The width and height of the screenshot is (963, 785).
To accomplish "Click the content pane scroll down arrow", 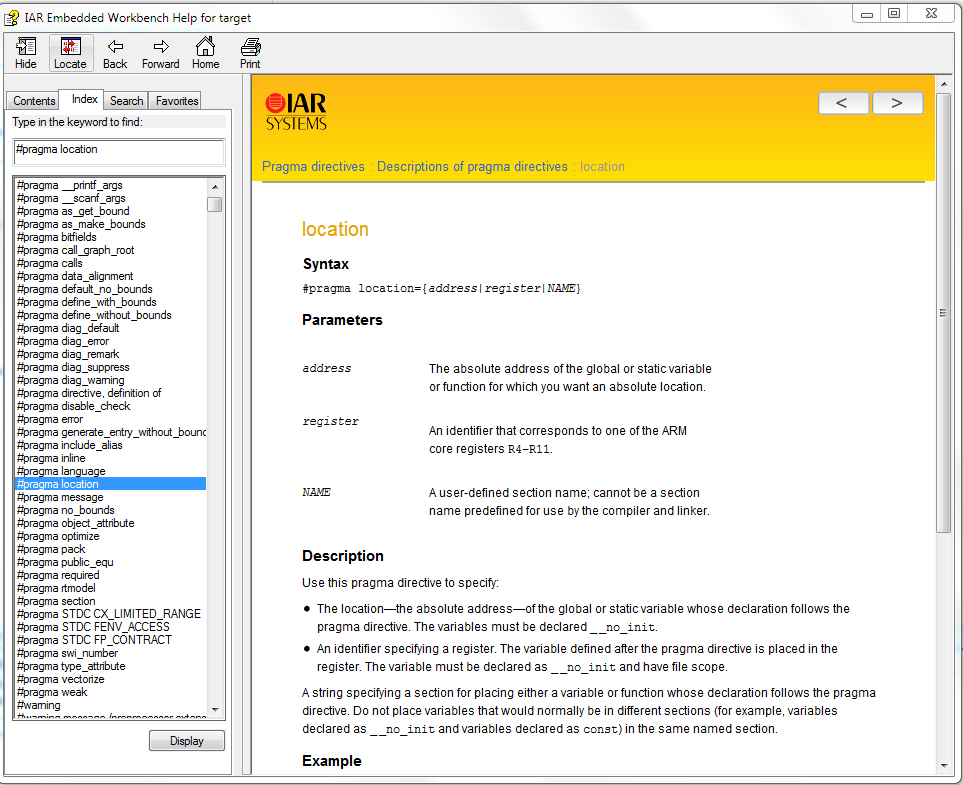I will click(x=944, y=765).
